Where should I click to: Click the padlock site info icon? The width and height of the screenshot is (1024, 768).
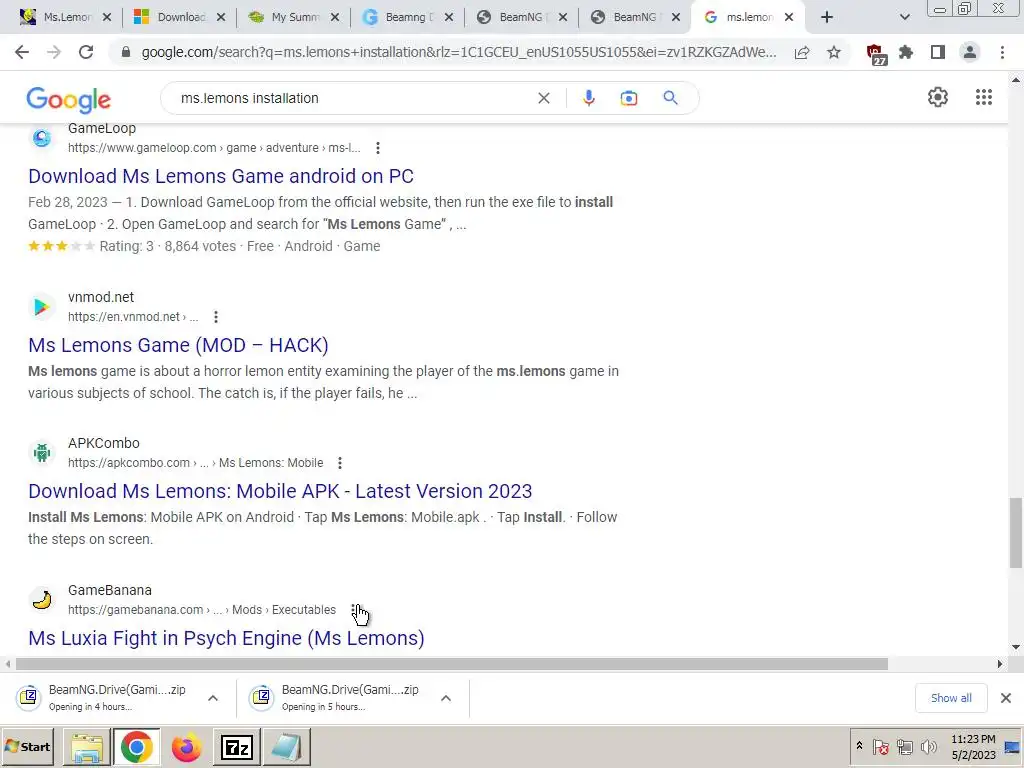(126, 52)
